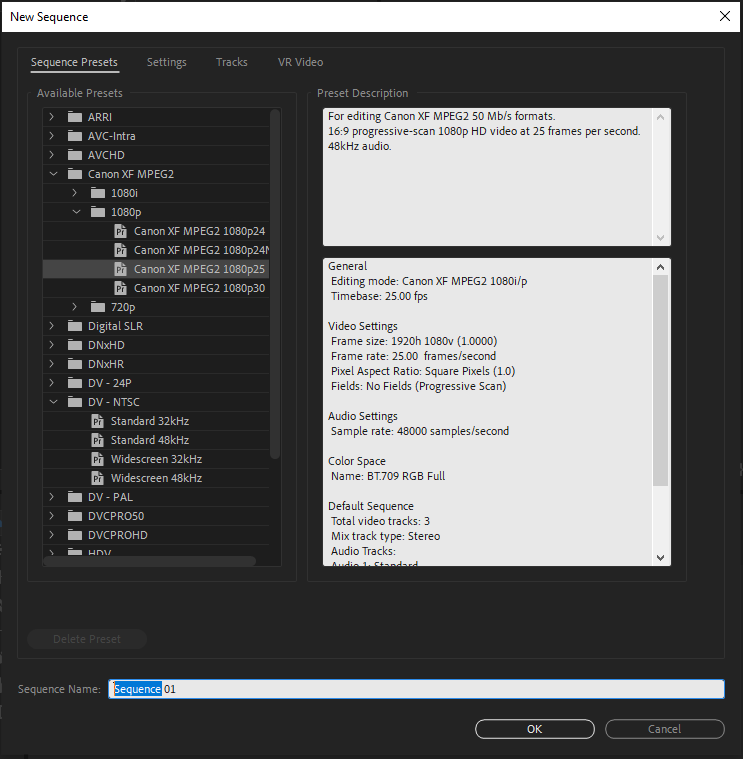Select the Canon XF MPEG2 1080p24 preset icon
The image size is (743, 759).
coord(120,231)
